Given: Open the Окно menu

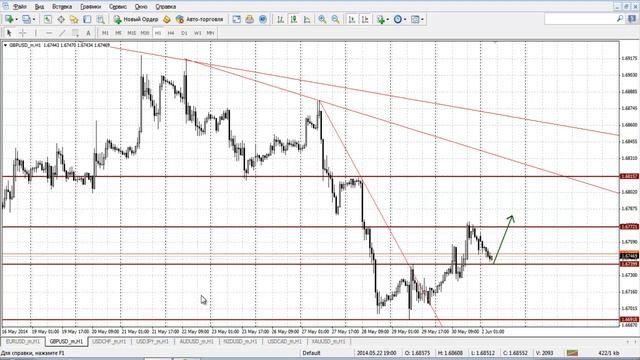Looking at the screenshot, I should pos(141,7).
